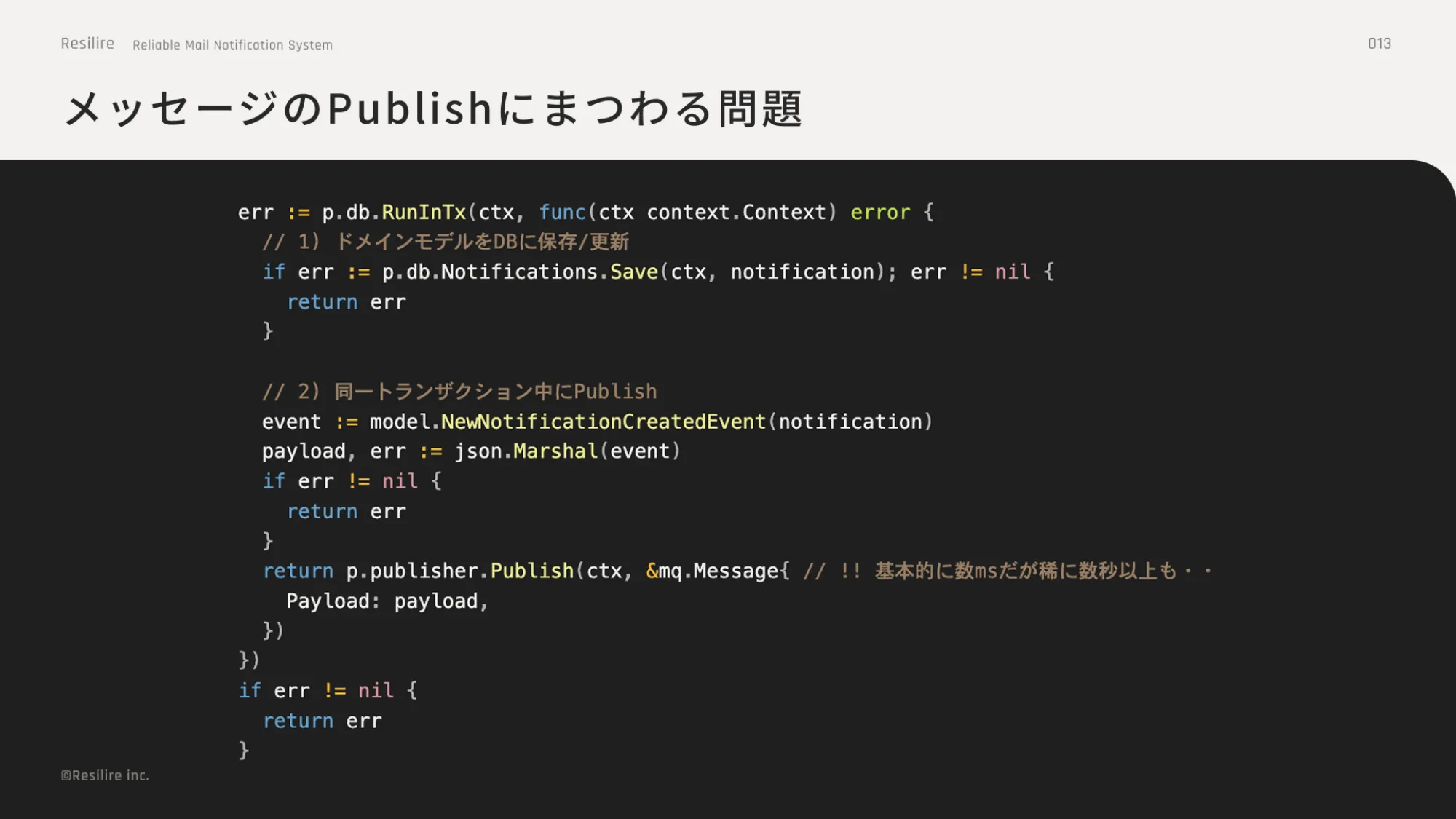Click RunInTx in the first code line
Viewport: 1456px width, 819px height.
pyautogui.click(x=424, y=213)
